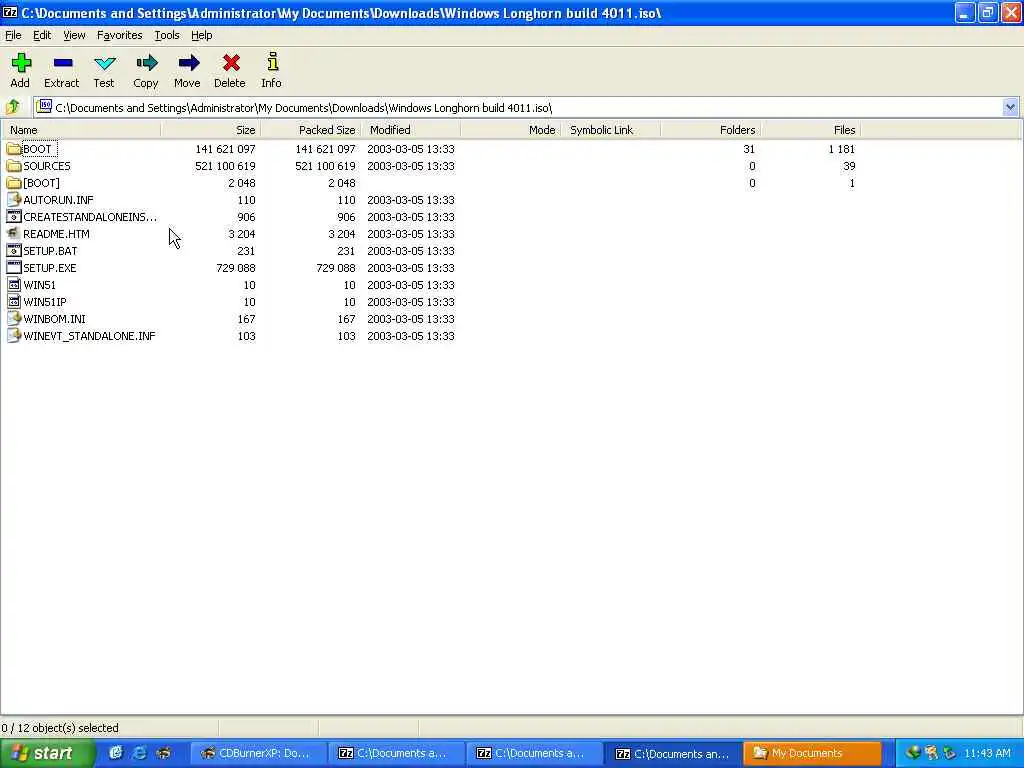This screenshot has height=768, width=1024.
Task: Sort by the Modified column header
Action: 411,130
